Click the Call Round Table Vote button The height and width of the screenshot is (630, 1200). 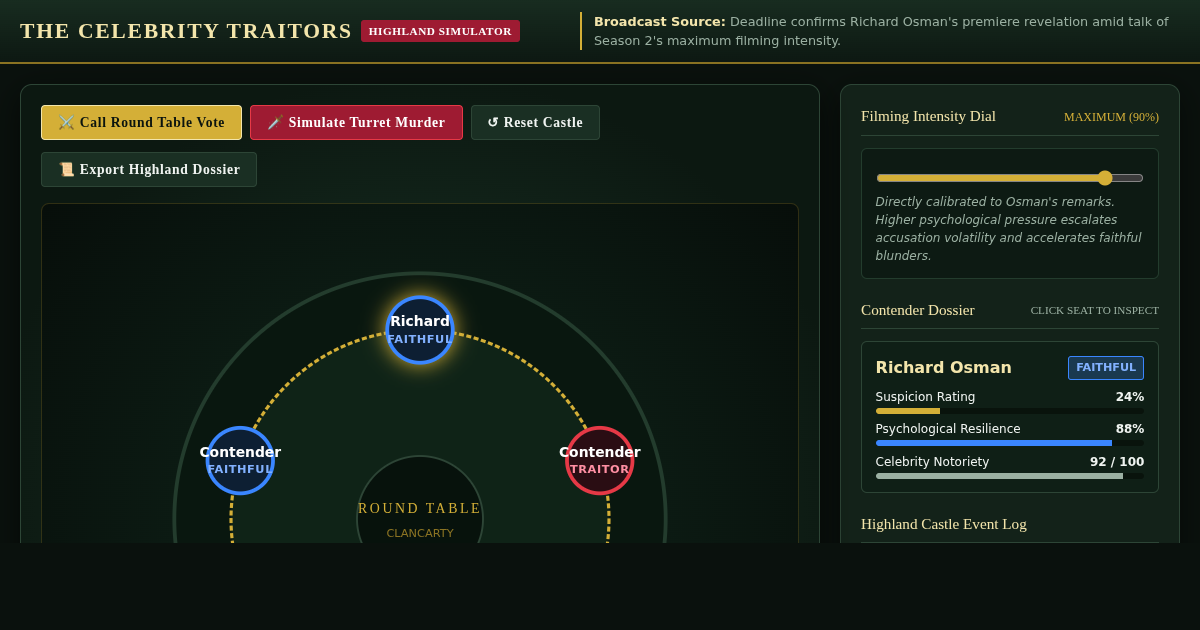click(141, 122)
